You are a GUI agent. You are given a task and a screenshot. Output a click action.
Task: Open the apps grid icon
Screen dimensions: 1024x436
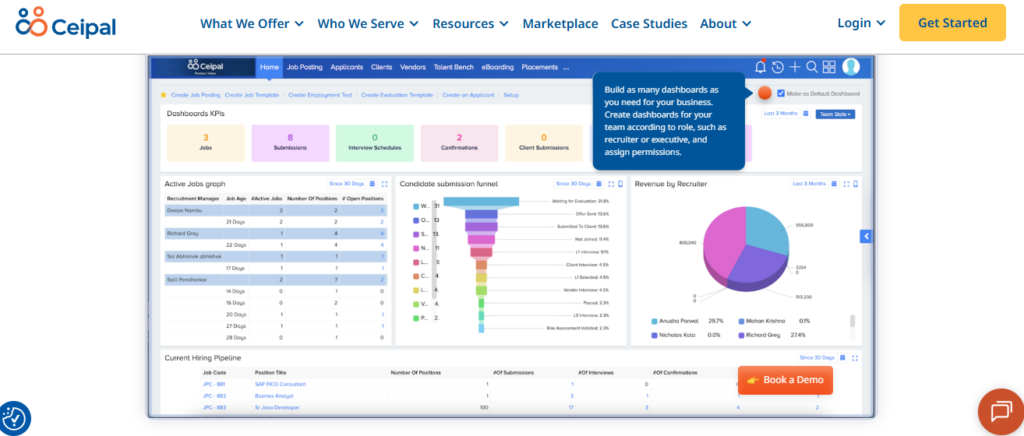coord(829,67)
